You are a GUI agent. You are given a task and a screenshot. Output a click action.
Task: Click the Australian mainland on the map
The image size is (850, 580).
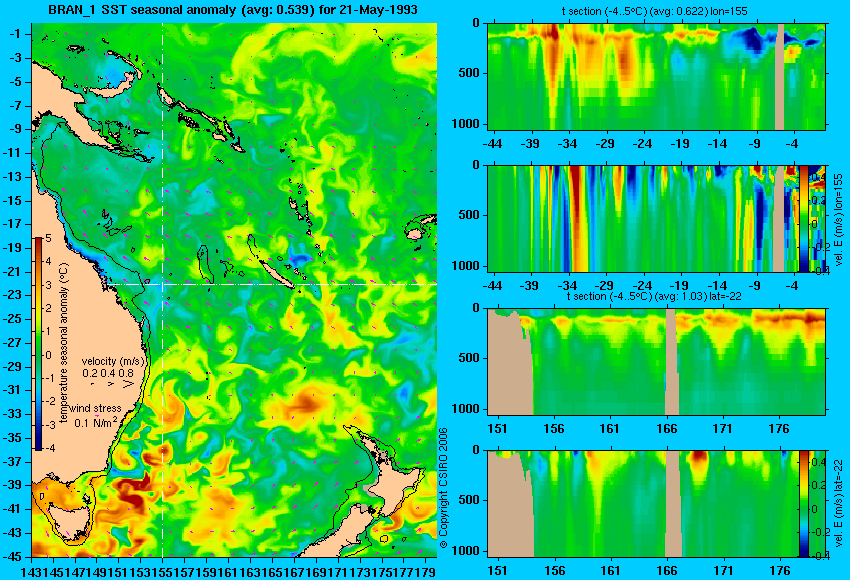click(81, 325)
